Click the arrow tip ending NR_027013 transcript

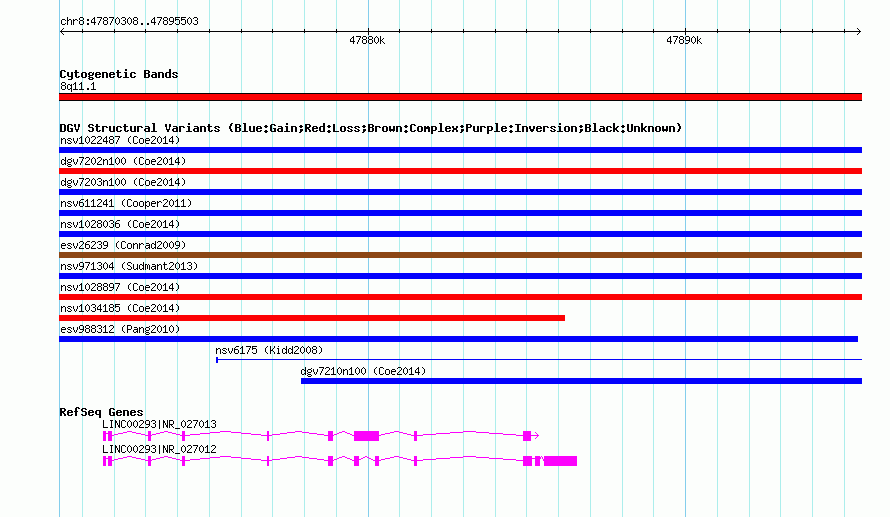536,436
